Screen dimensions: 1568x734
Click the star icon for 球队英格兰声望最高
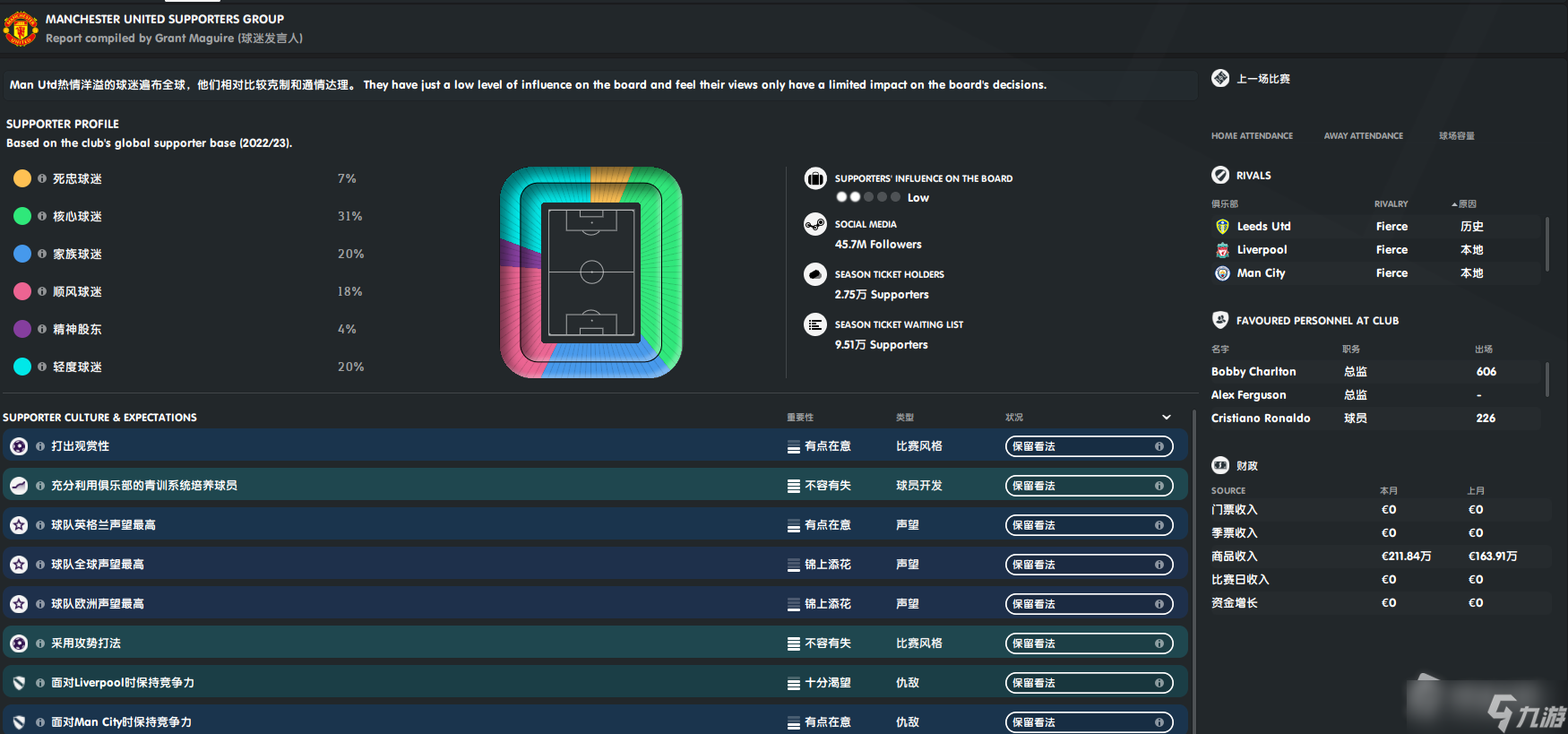point(19,525)
